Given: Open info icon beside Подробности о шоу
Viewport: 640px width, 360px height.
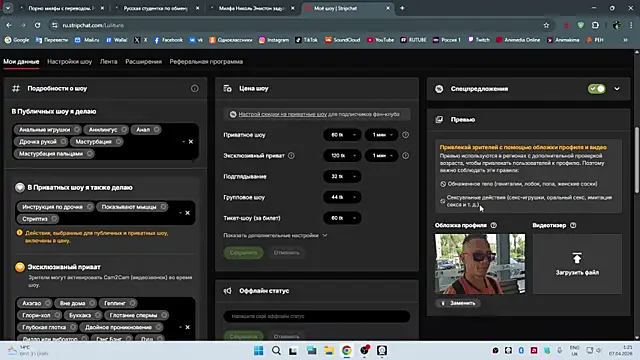Looking at the screenshot, I should point(195,89).
